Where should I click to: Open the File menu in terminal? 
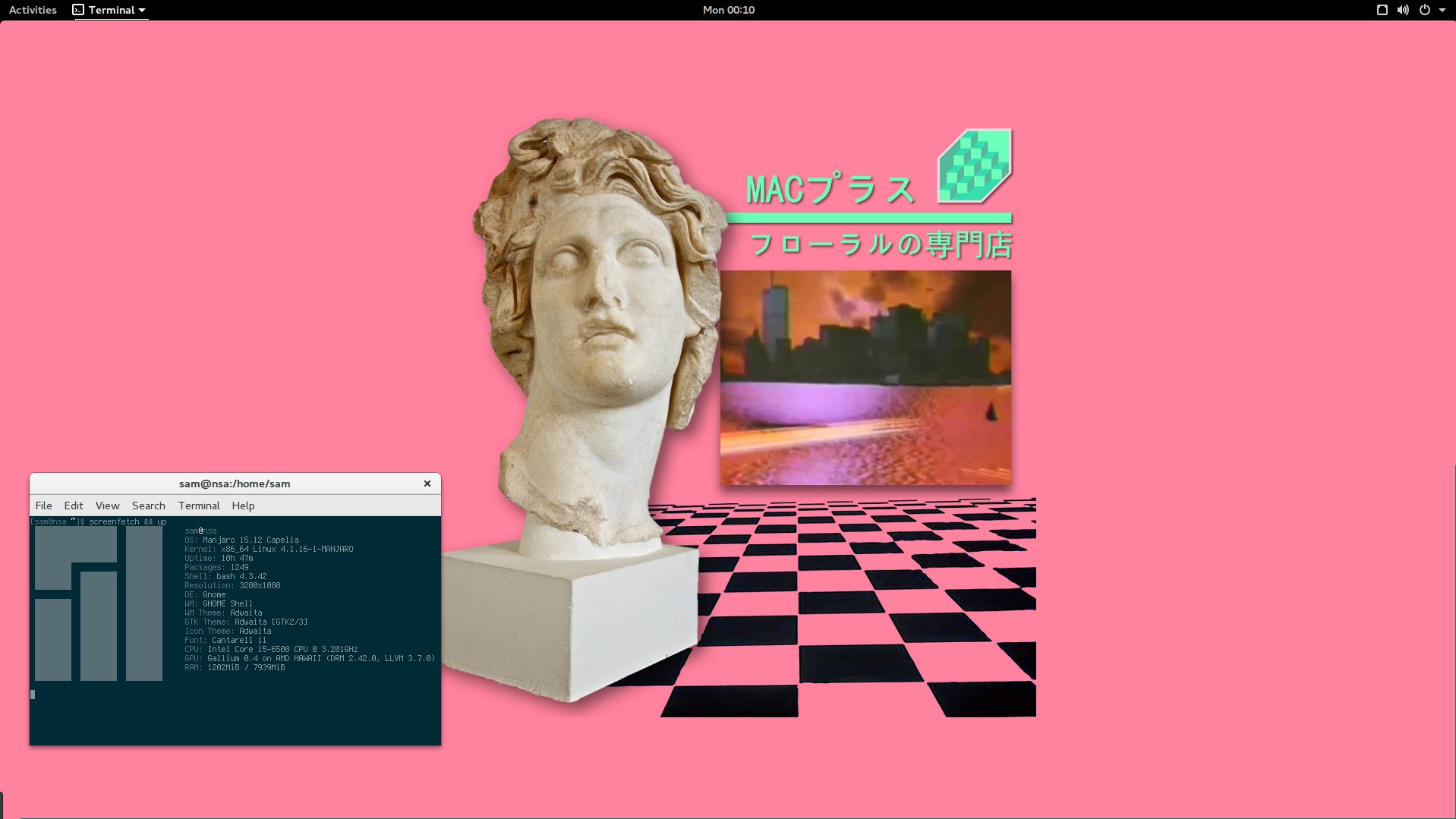point(43,506)
